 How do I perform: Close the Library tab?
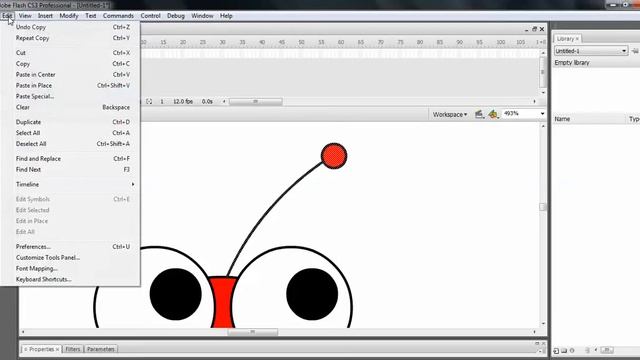coord(577,39)
